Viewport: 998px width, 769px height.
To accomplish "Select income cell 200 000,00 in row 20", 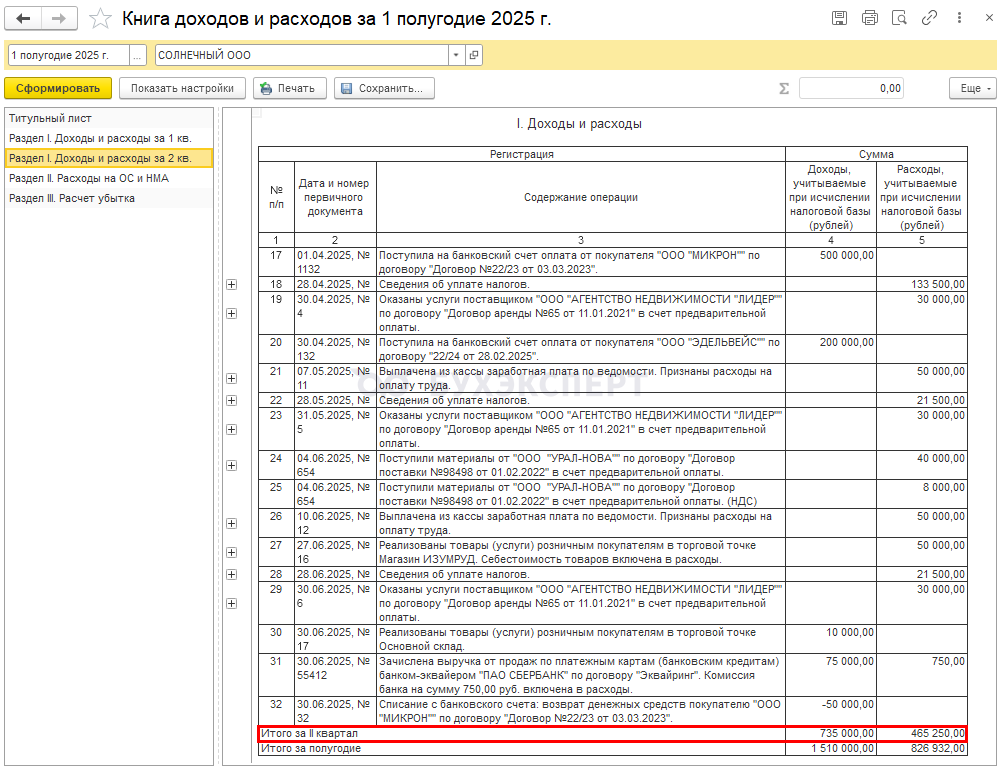I will (831, 349).
